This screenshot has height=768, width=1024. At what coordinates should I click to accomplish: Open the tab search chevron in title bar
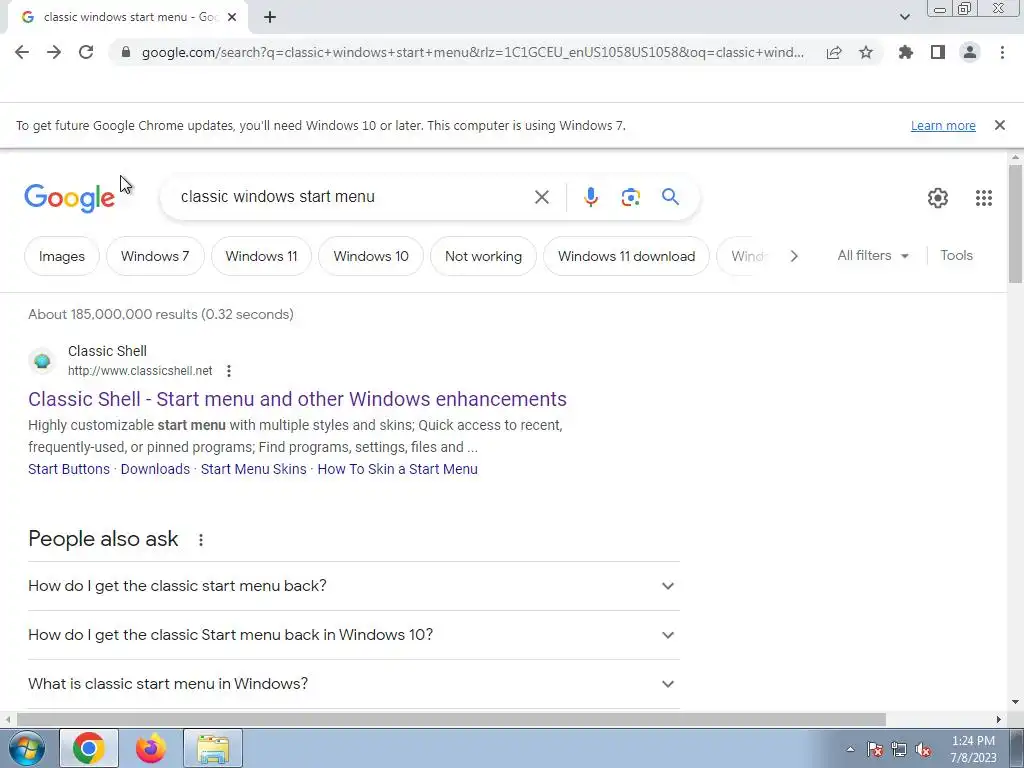pos(904,18)
